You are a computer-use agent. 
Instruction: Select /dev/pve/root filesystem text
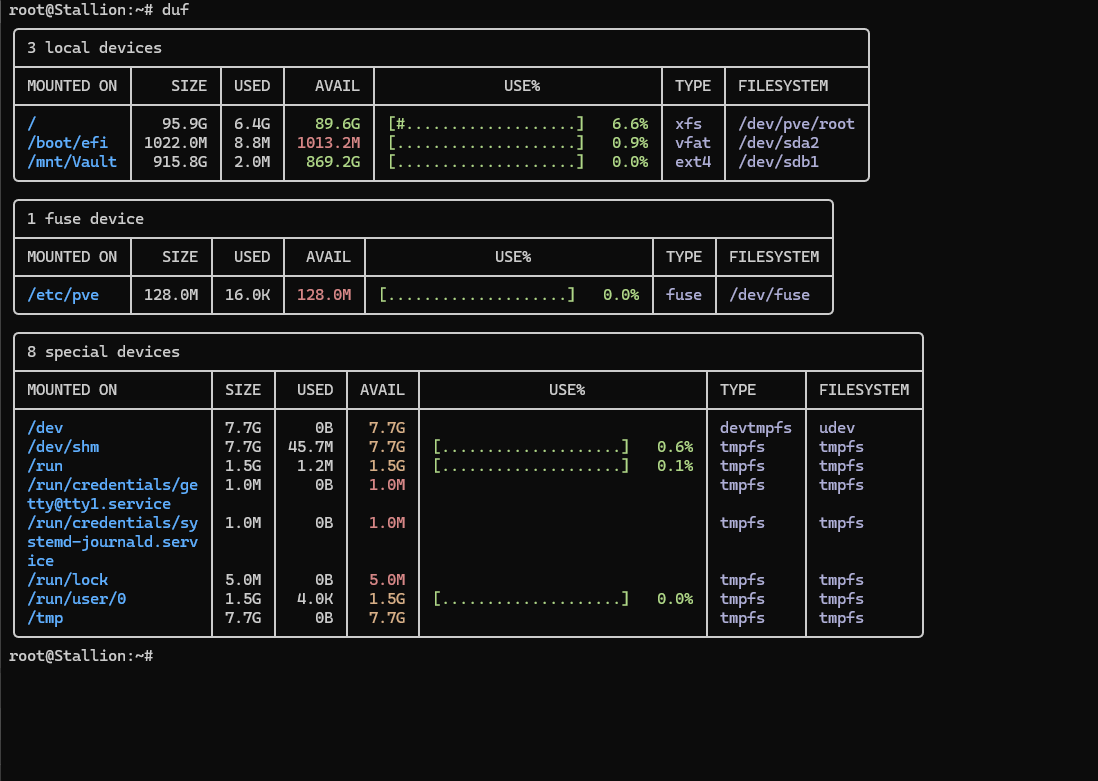(x=796, y=124)
